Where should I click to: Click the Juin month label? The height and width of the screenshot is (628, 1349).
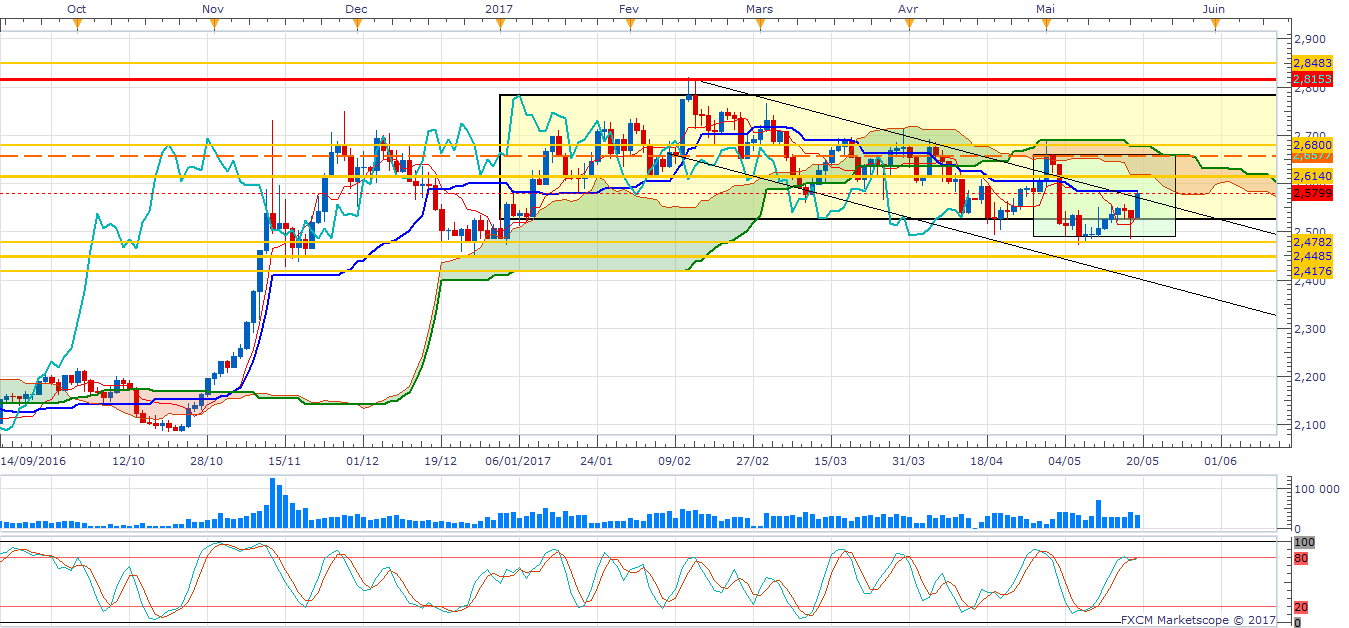pyautogui.click(x=1213, y=8)
